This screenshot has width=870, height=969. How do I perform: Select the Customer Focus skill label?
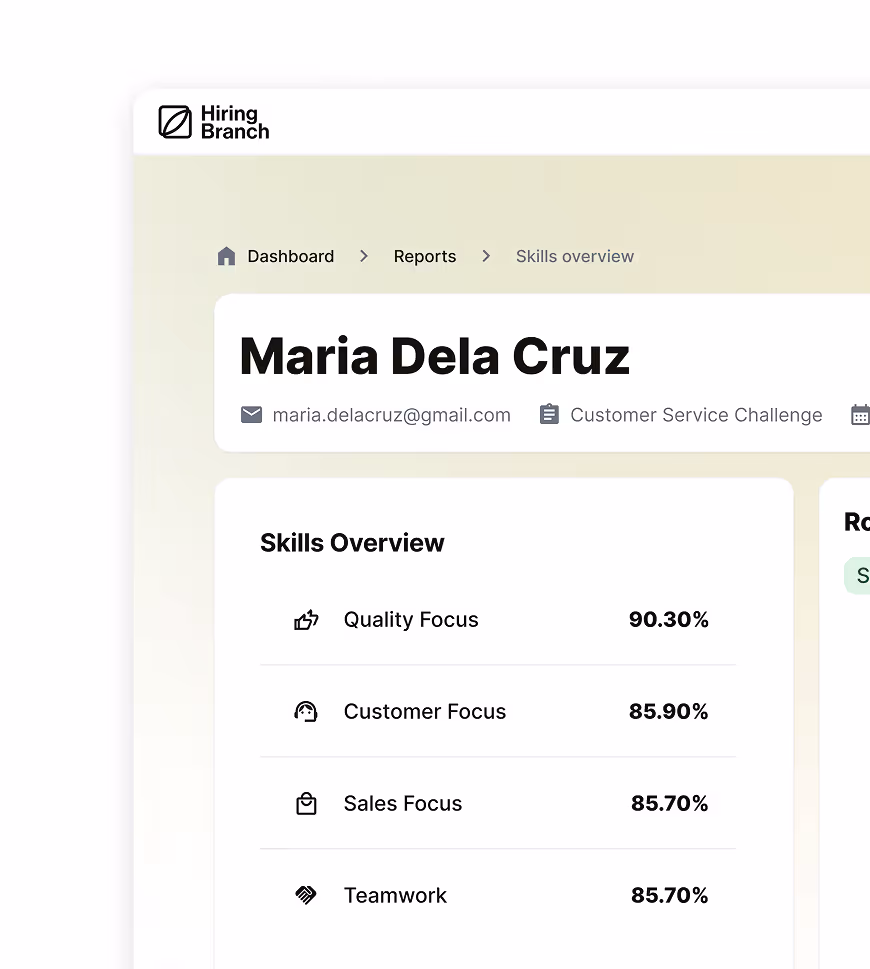pyautogui.click(x=424, y=711)
